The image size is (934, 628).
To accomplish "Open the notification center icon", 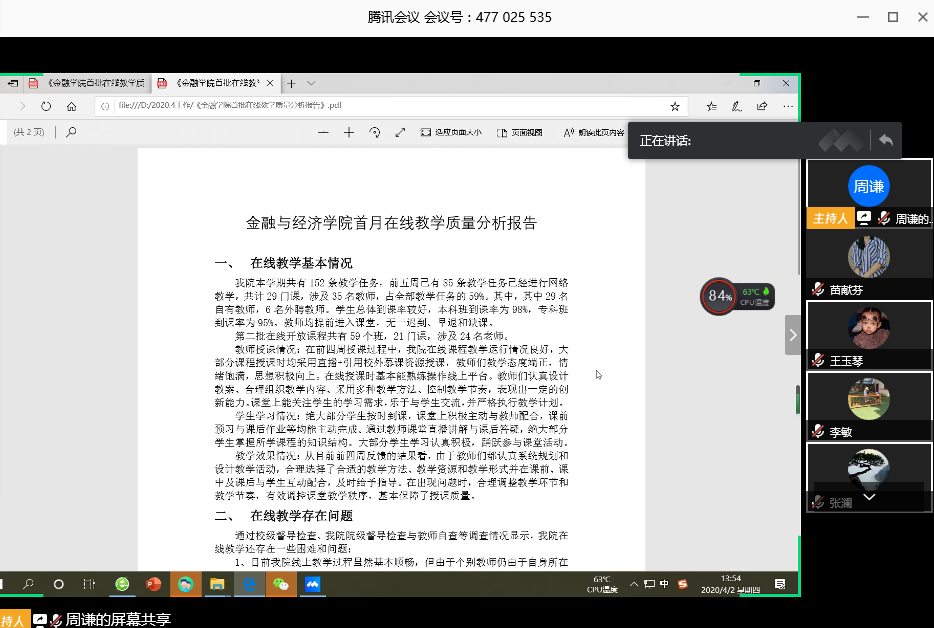I will coord(780,584).
